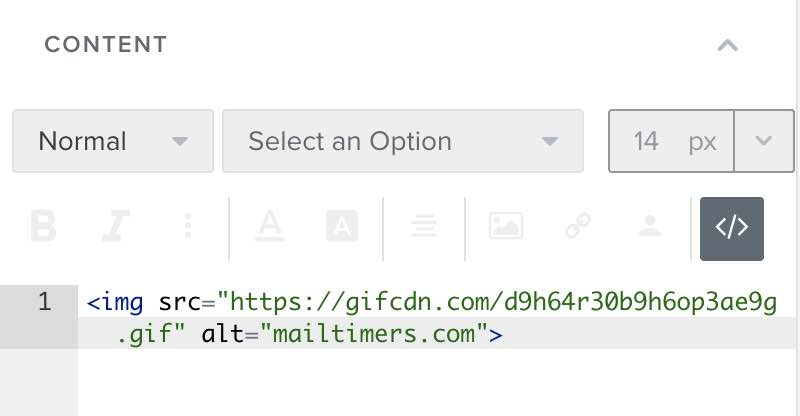
Task: Expand the font size unit dropdown arrow
Action: pyautogui.click(x=764, y=141)
